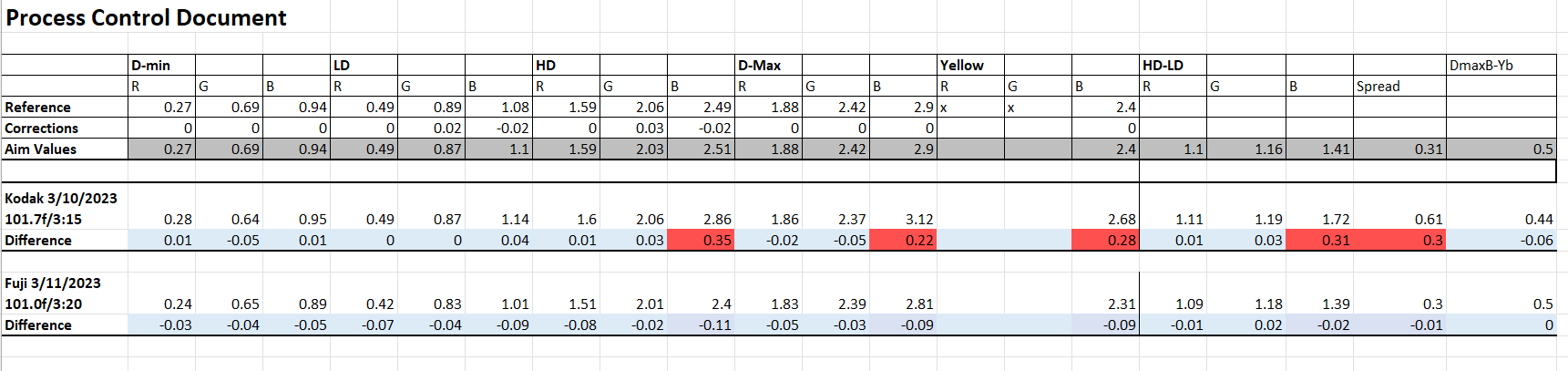
Task: Select the red highlighted 0.22 cell
Action: [903, 241]
